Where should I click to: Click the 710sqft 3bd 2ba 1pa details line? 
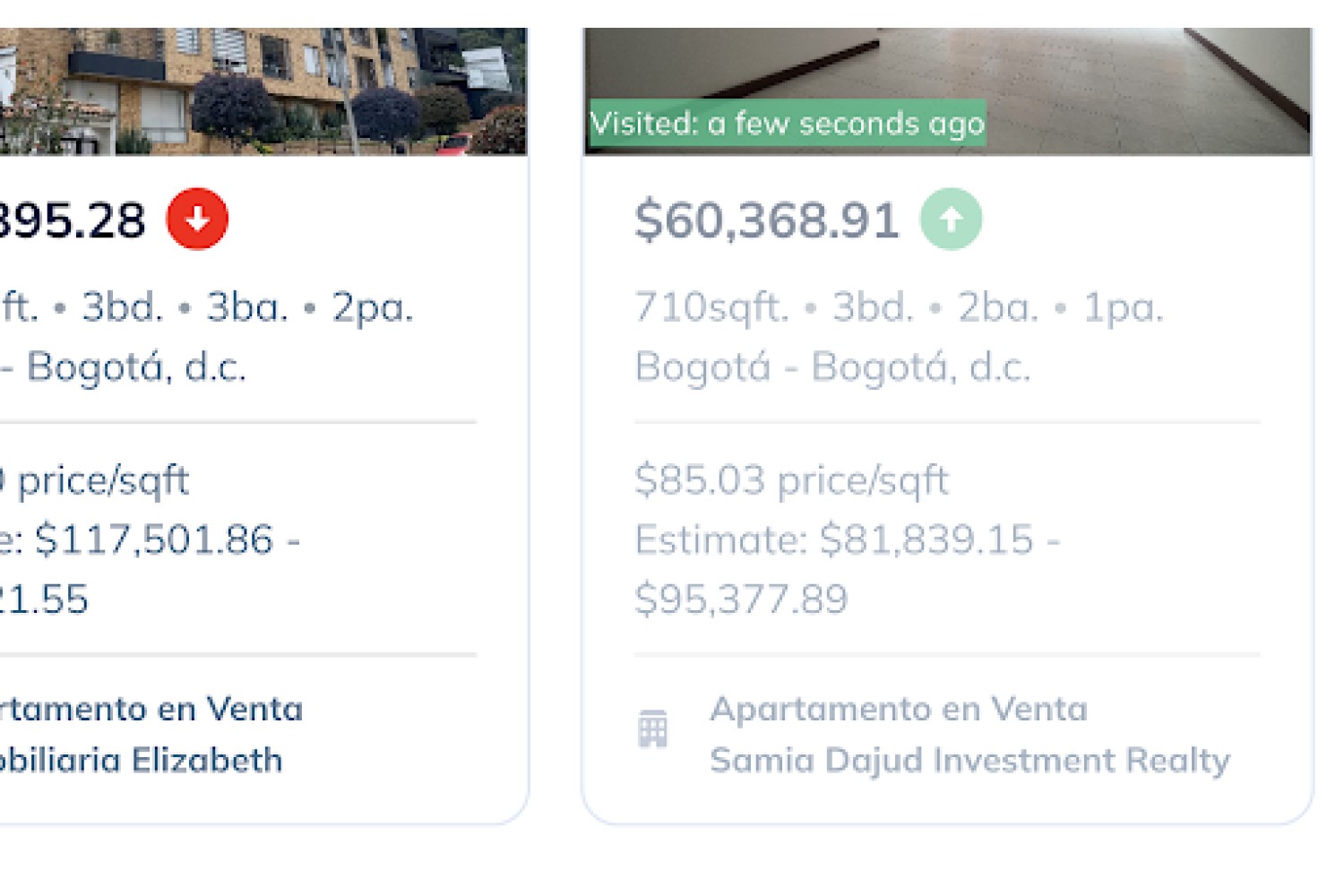899,307
